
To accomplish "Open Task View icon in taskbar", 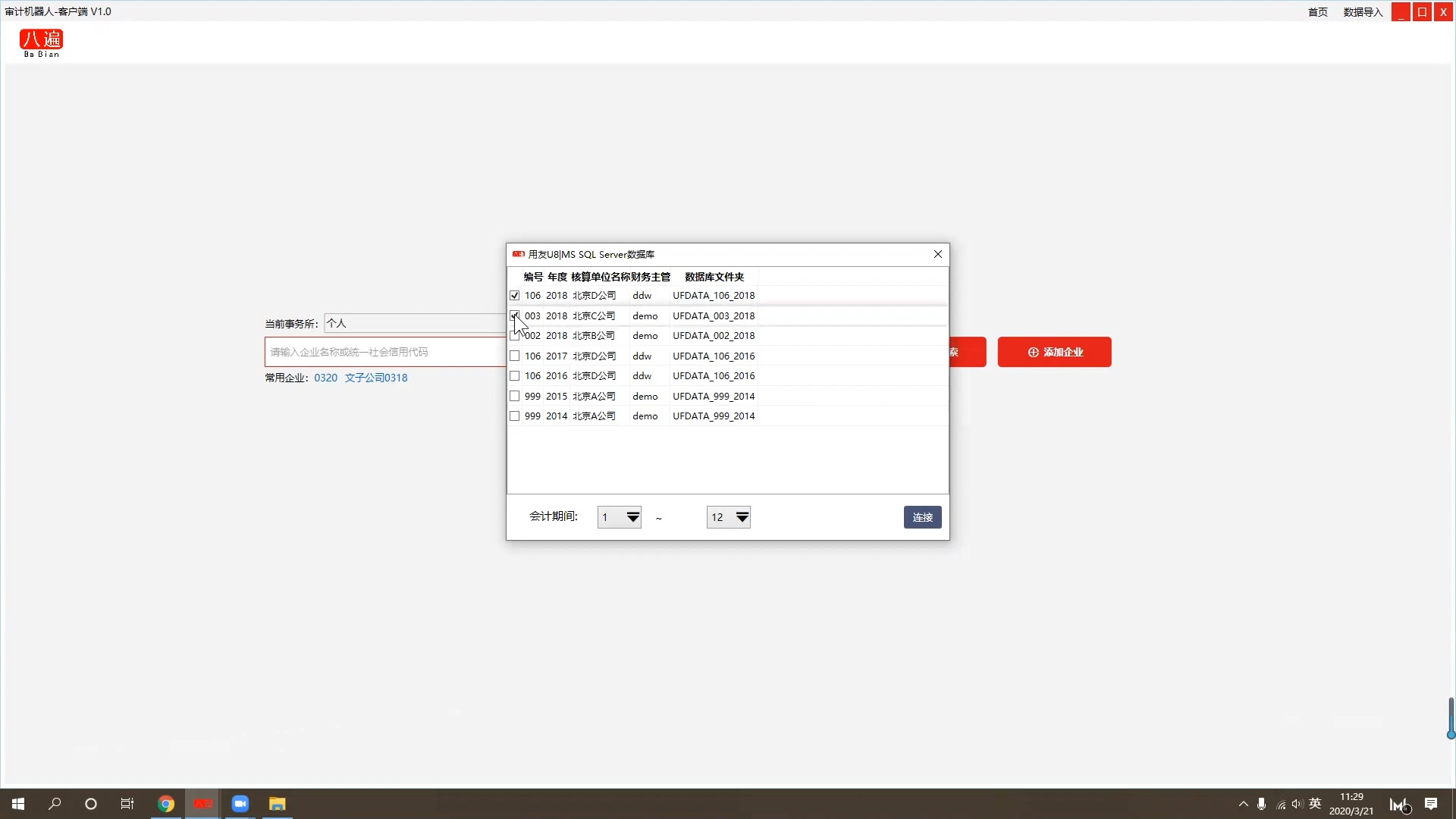I will 127,804.
